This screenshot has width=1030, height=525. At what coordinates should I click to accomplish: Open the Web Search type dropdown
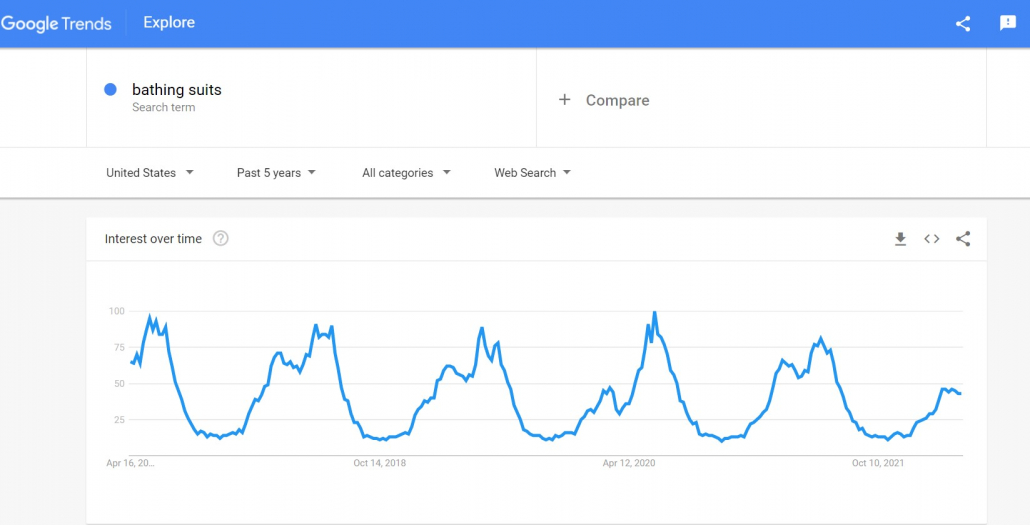click(532, 173)
